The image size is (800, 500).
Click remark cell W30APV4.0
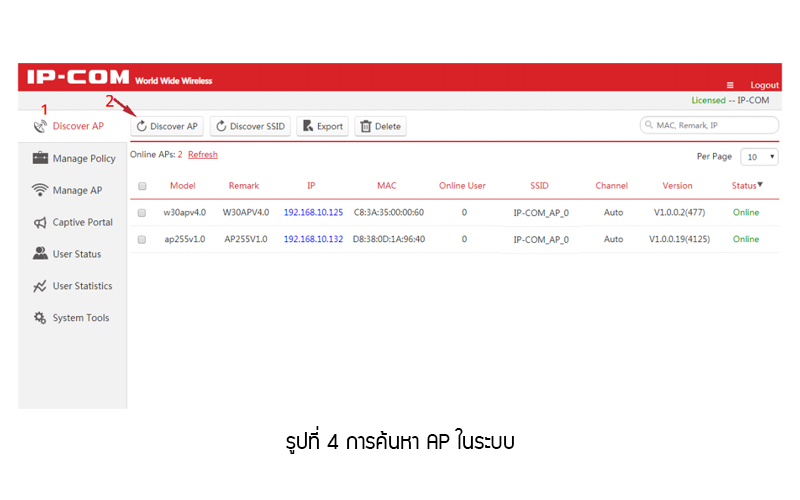coord(246,212)
